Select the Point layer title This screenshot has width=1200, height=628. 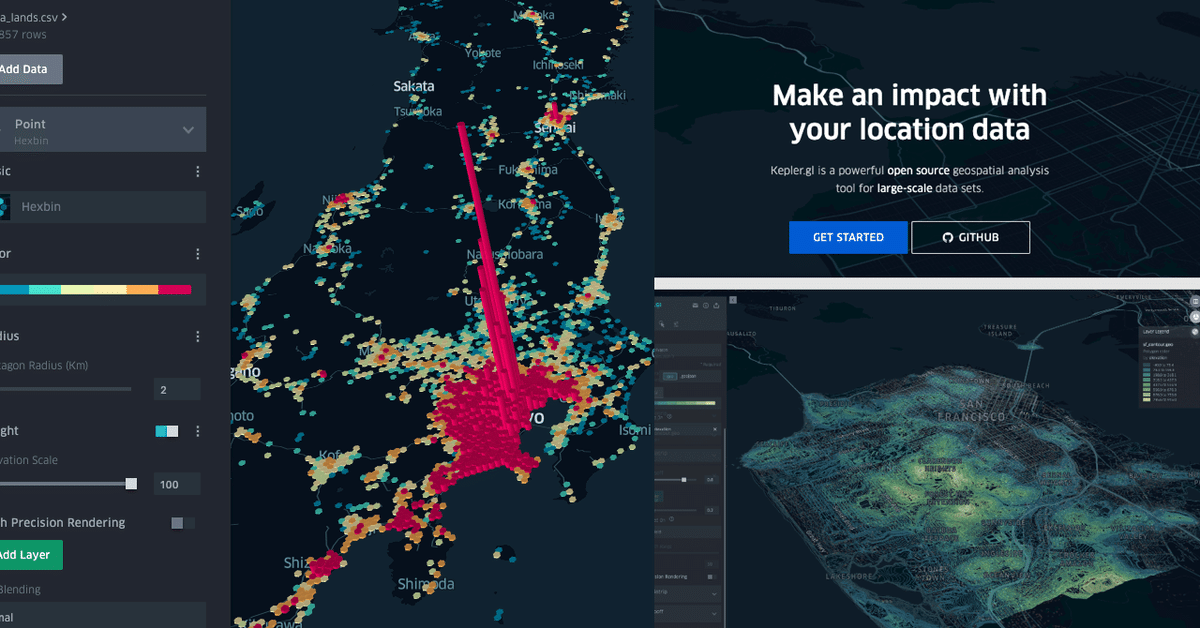pyautogui.click(x=30, y=124)
